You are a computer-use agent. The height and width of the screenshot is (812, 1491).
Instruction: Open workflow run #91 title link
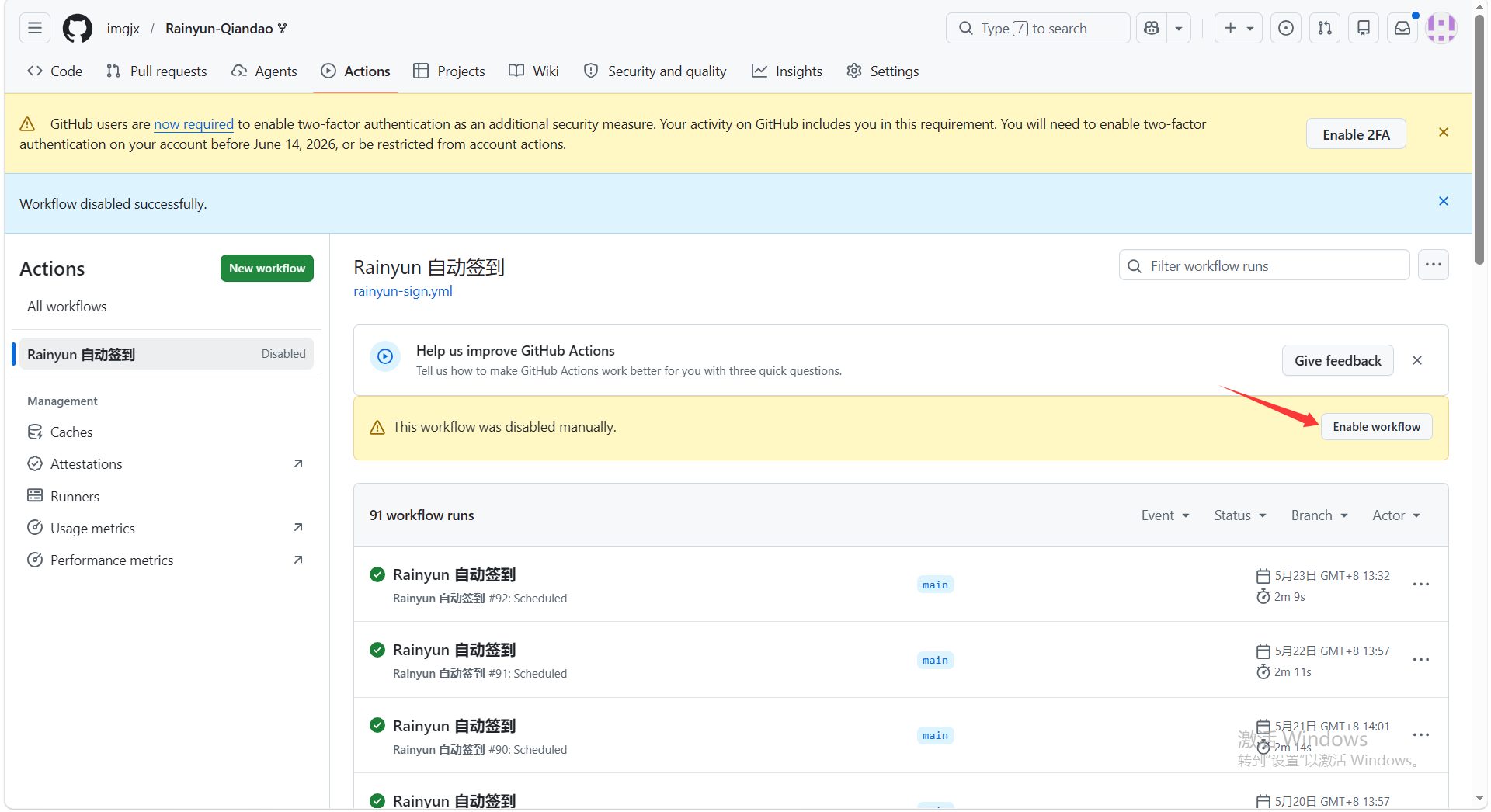point(454,651)
